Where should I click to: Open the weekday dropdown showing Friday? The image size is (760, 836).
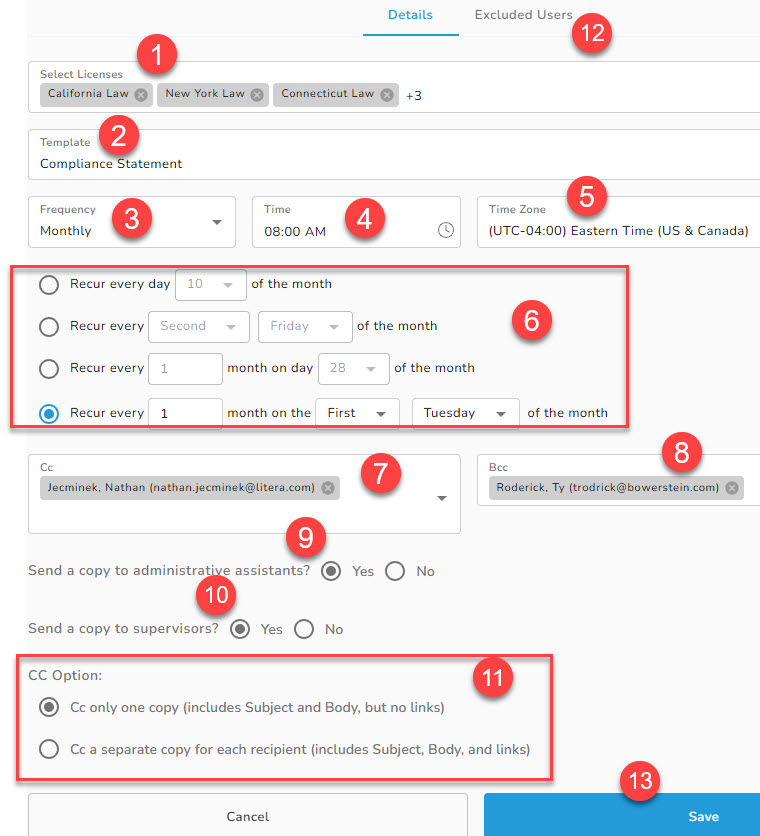point(305,326)
